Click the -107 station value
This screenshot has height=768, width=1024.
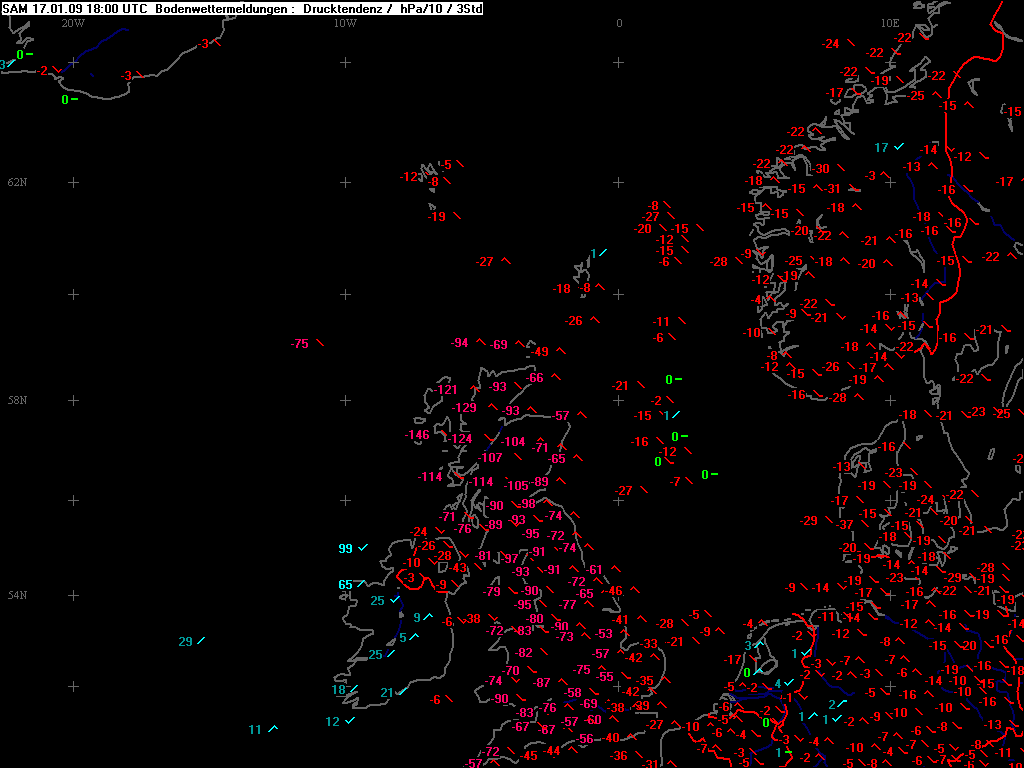489,458
